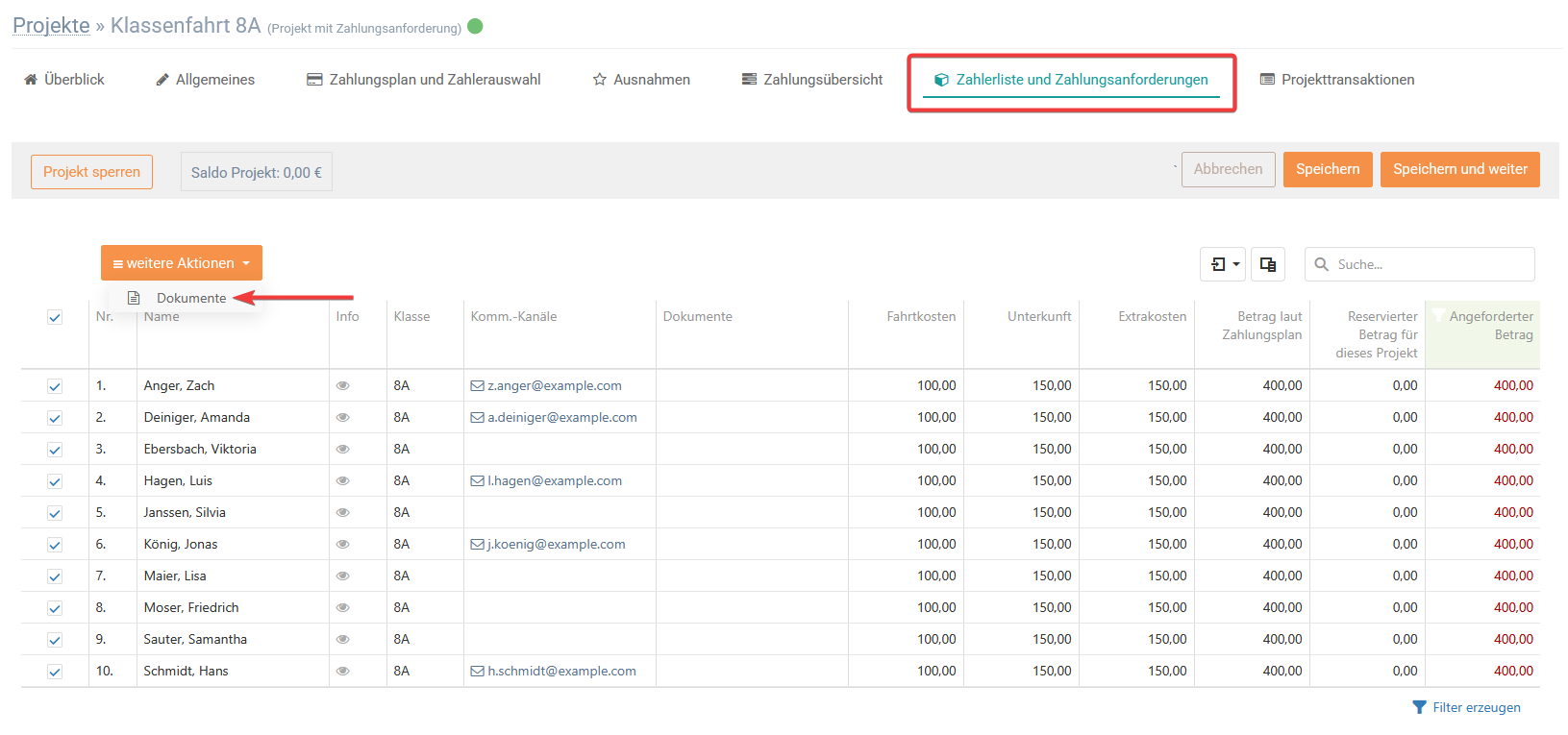1568x735 pixels.
Task: View info eye icon for Hagen, Luis
Action: tap(342, 480)
